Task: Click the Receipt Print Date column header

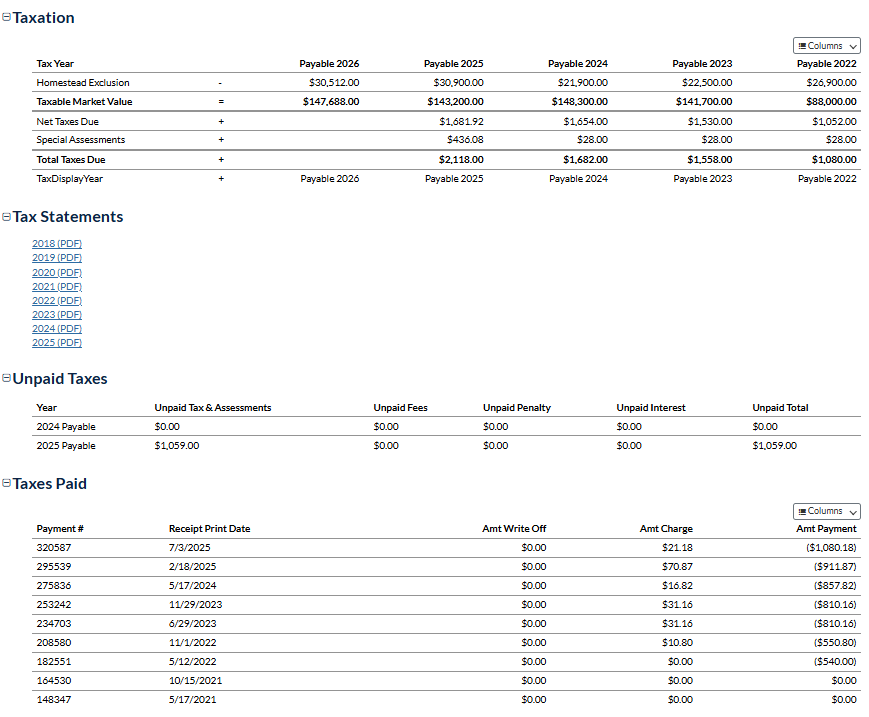Action: [209, 529]
